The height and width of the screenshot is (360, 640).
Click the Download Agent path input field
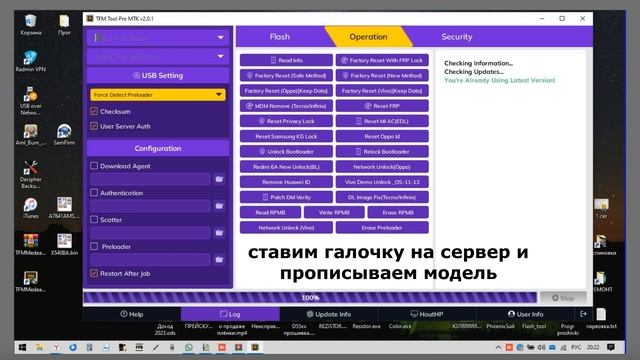pyautogui.click(x=150, y=179)
